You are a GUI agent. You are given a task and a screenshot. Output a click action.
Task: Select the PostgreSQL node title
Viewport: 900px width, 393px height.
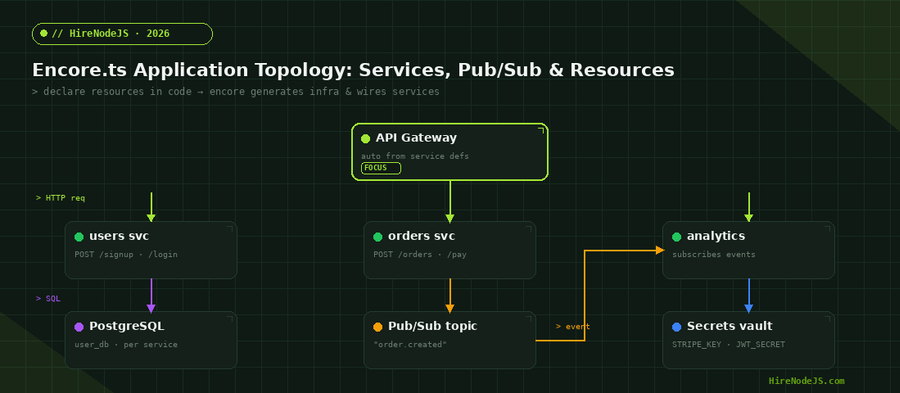tap(126, 326)
